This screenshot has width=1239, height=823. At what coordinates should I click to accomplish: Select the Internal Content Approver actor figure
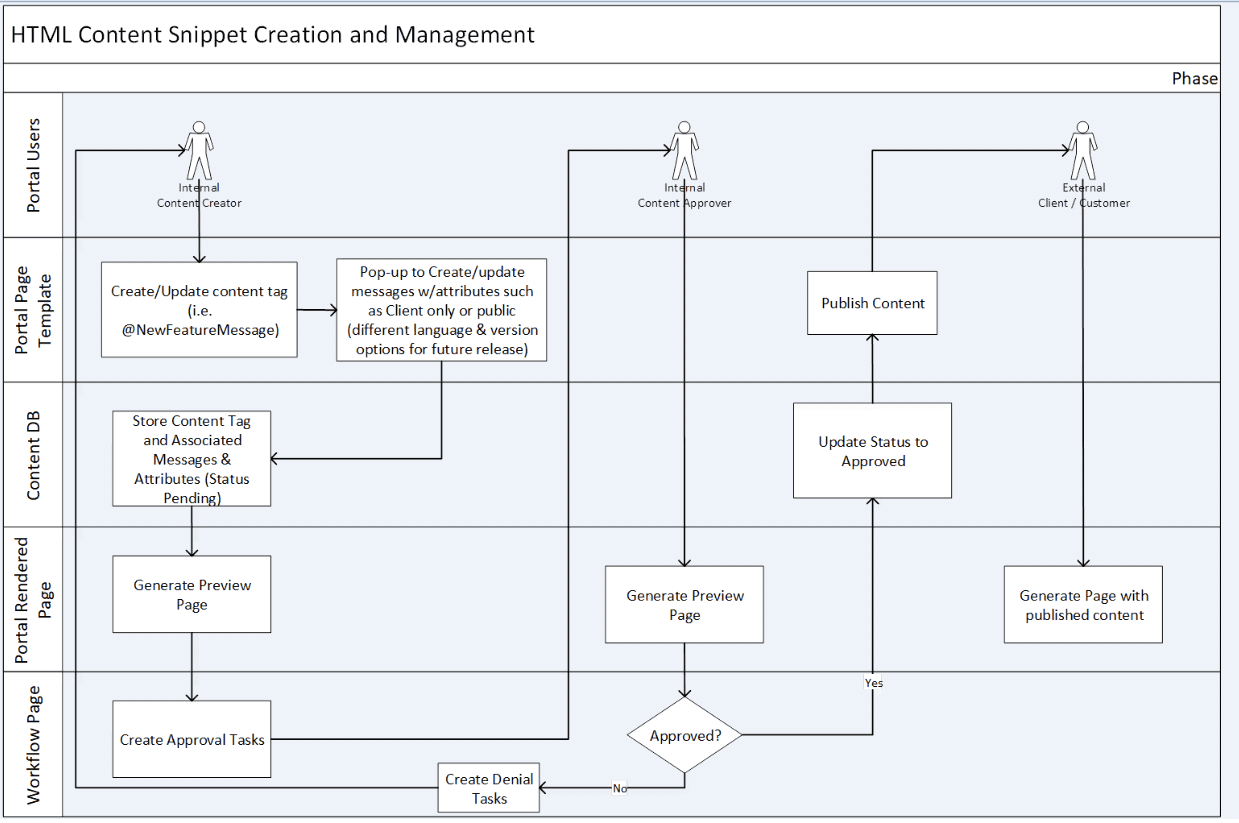pos(684,150)
